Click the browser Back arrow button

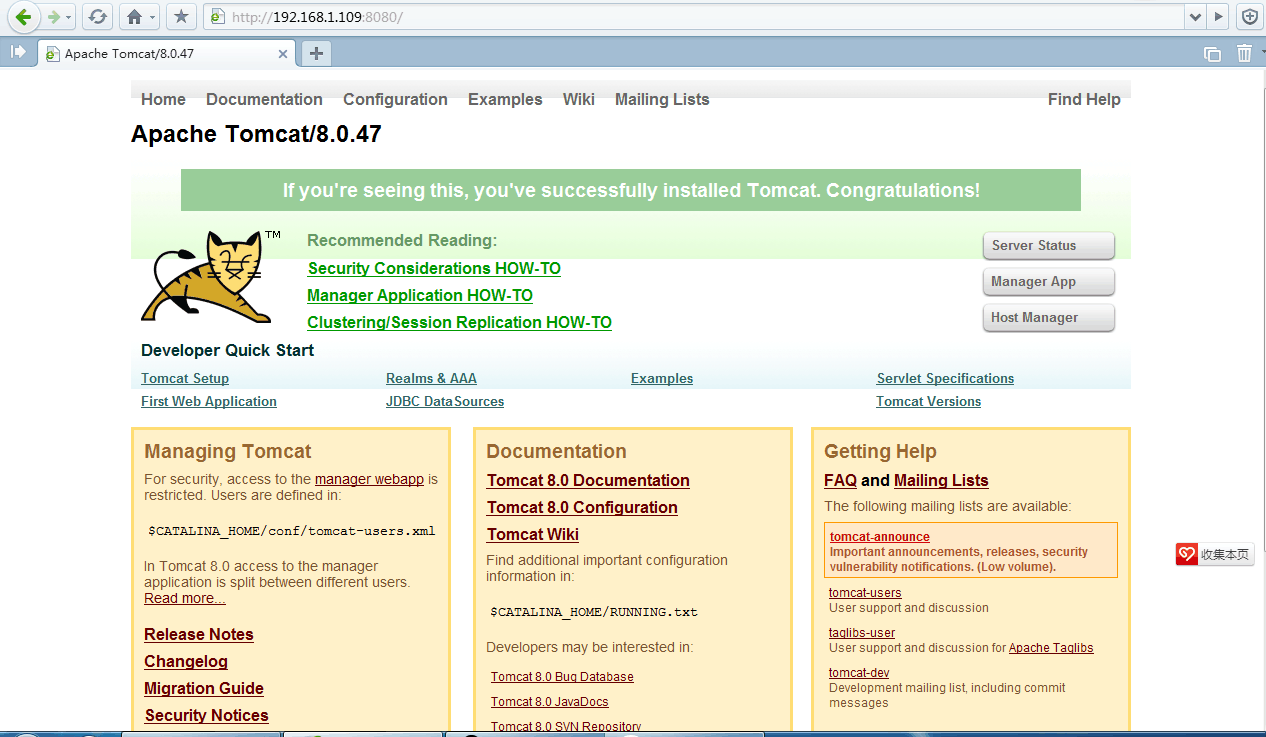[23, 17]
